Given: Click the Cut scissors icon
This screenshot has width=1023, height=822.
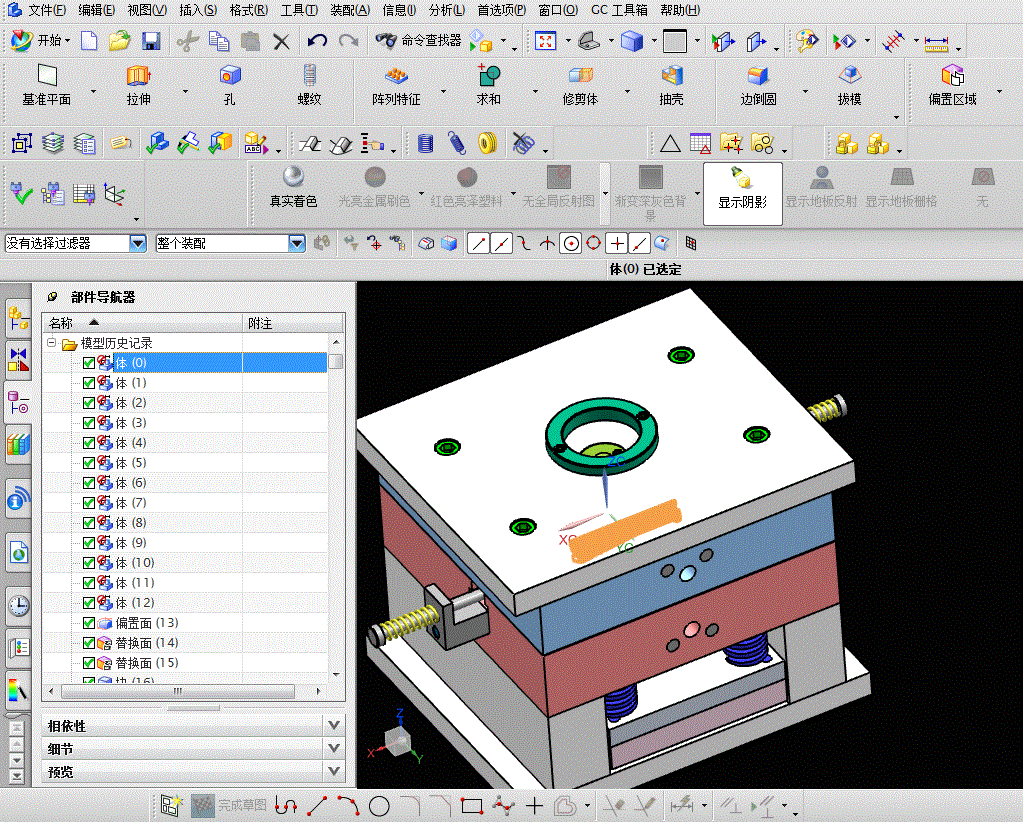Looking at the screenshot, I should click(x=188, y=42).
